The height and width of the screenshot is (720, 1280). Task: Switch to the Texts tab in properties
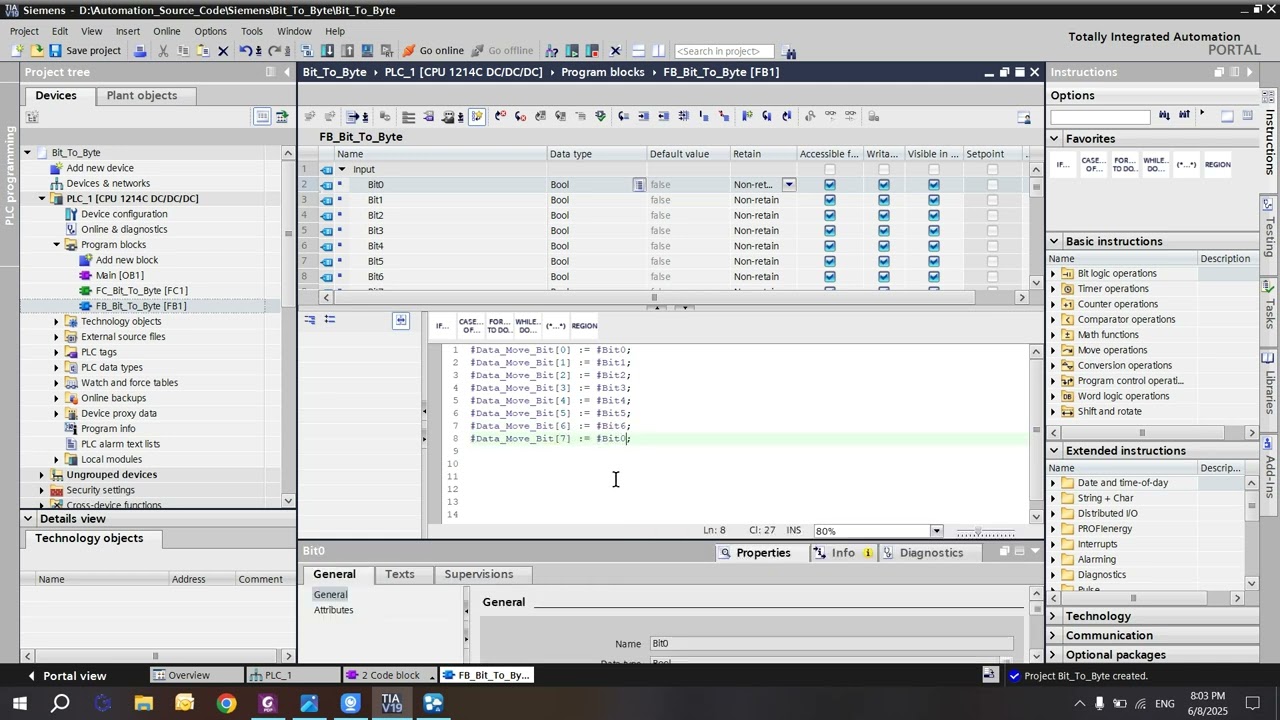click(x=400, y=575)
